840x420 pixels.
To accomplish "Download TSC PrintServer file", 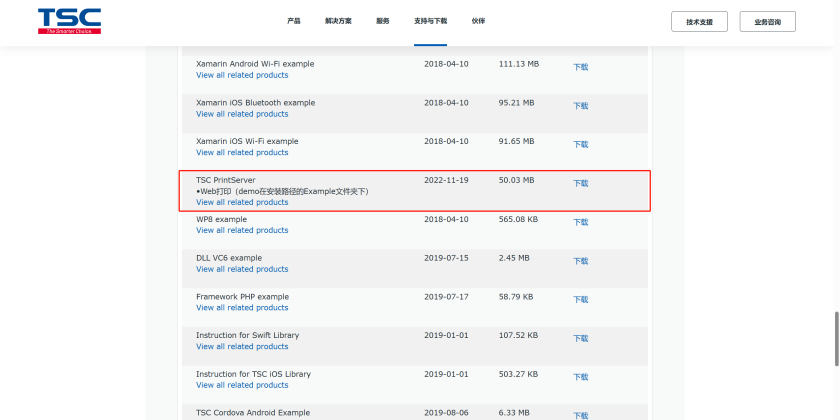I will click(x=581, y=183).
